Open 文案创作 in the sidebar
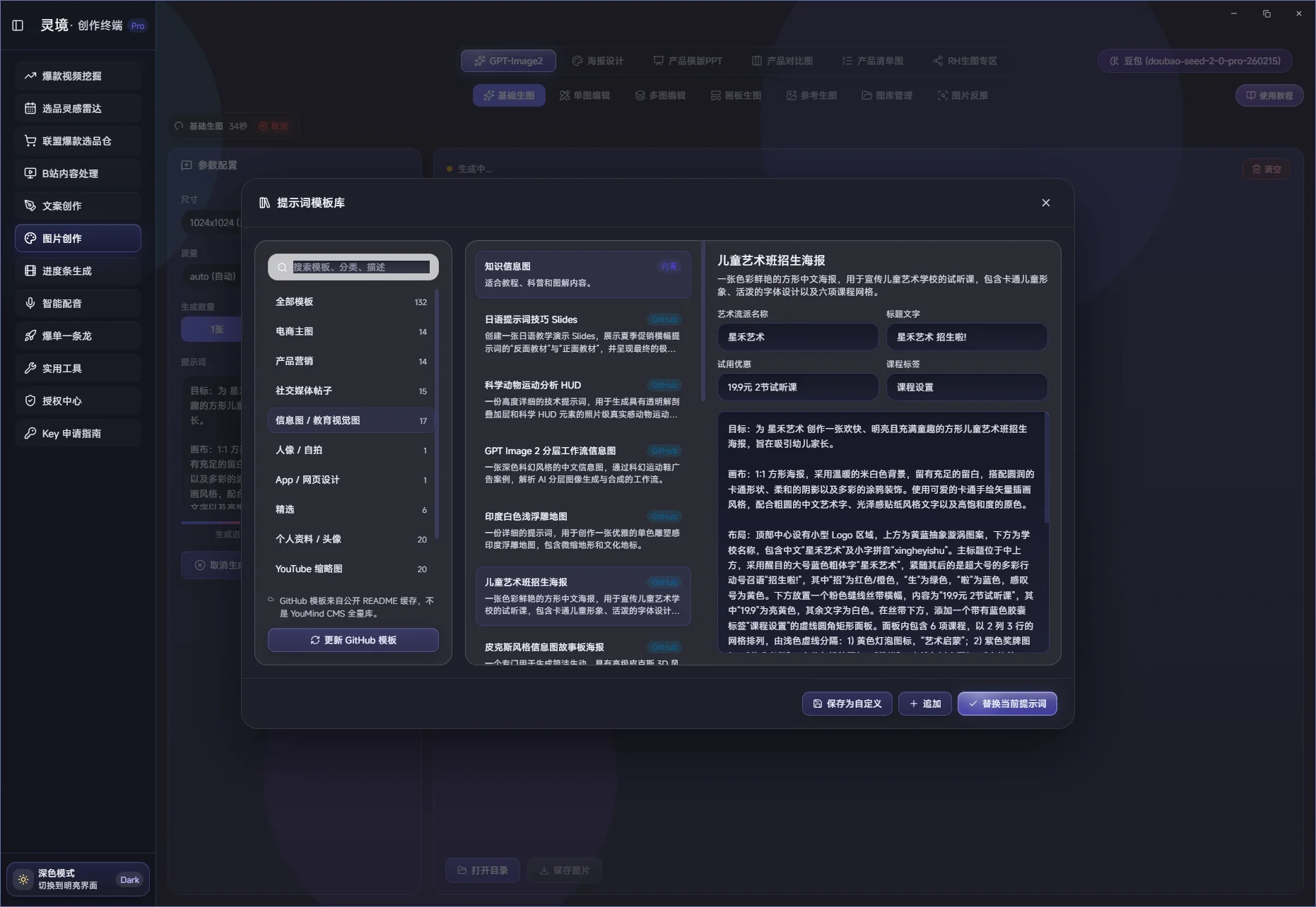The image size is (1316, 907). [x=78, y=206]
